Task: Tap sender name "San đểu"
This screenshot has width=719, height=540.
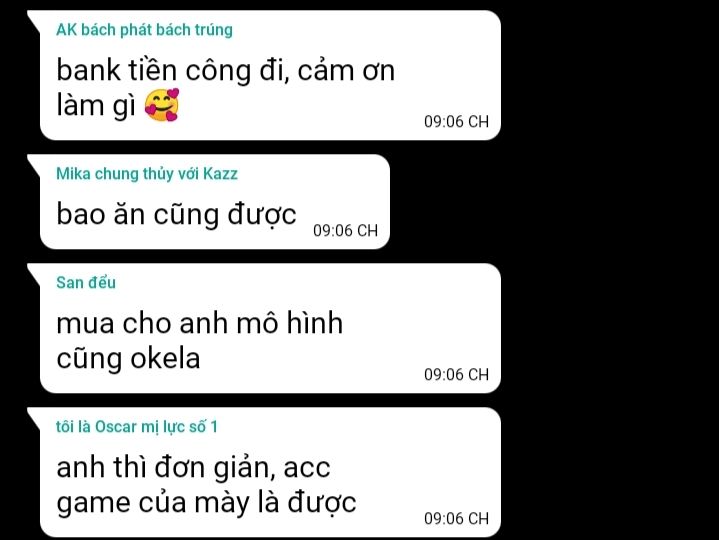Action: click(86, 282)
